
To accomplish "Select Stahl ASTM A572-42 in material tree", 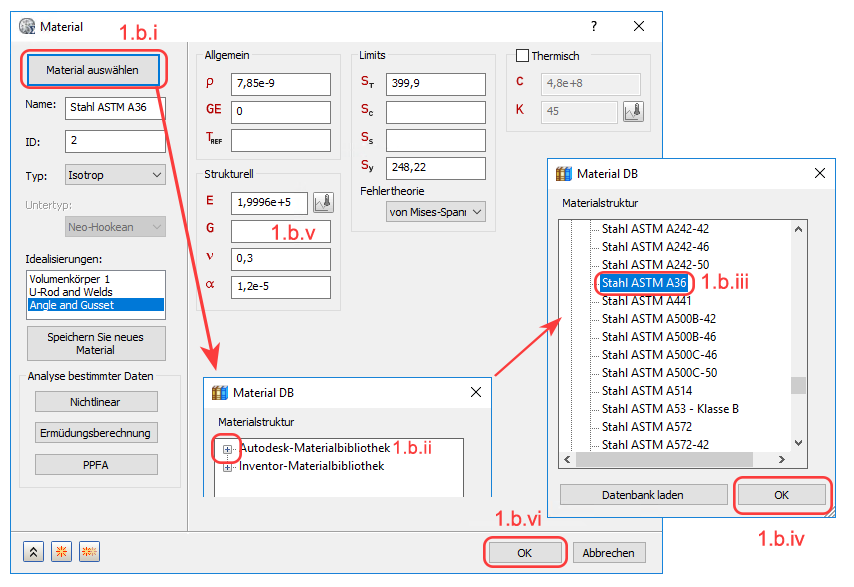I will click(655, 444).
